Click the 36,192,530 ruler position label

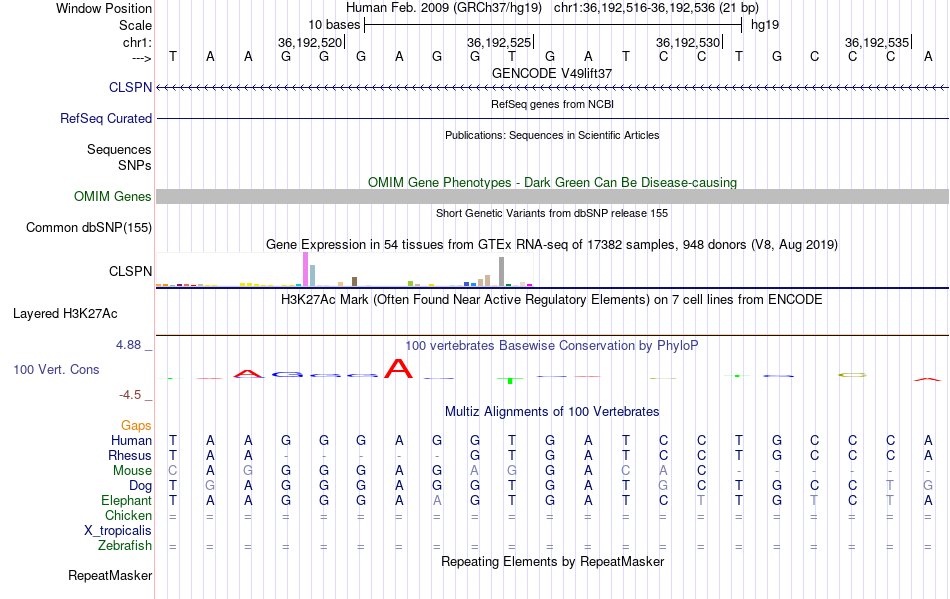point(688,42)
